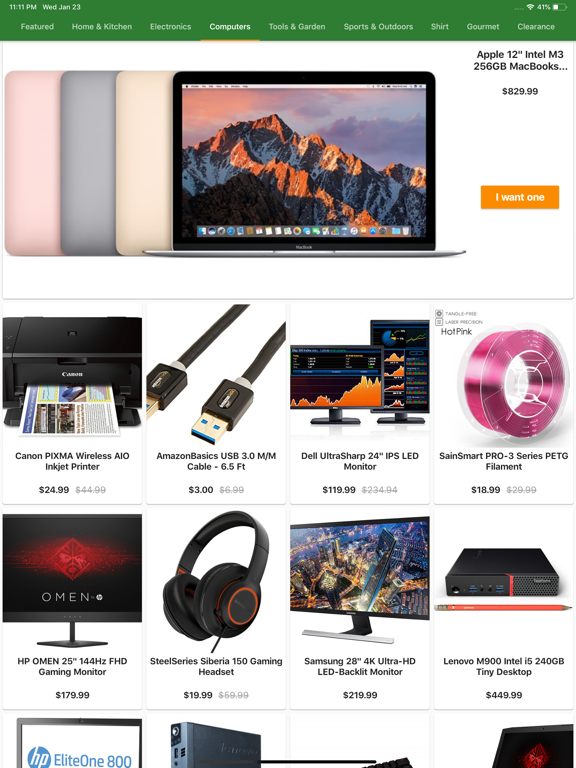Select SainSmart PETG filament product
The height and width of the screenshot is (768, 576).
(504, 404)
